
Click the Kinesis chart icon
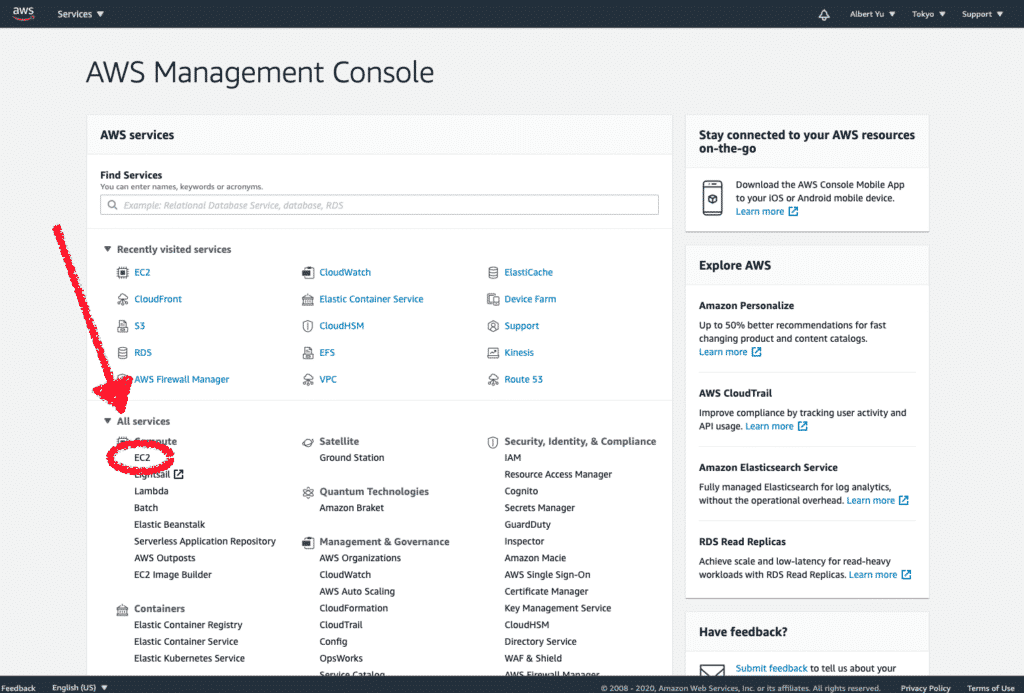tap(493, 353)
